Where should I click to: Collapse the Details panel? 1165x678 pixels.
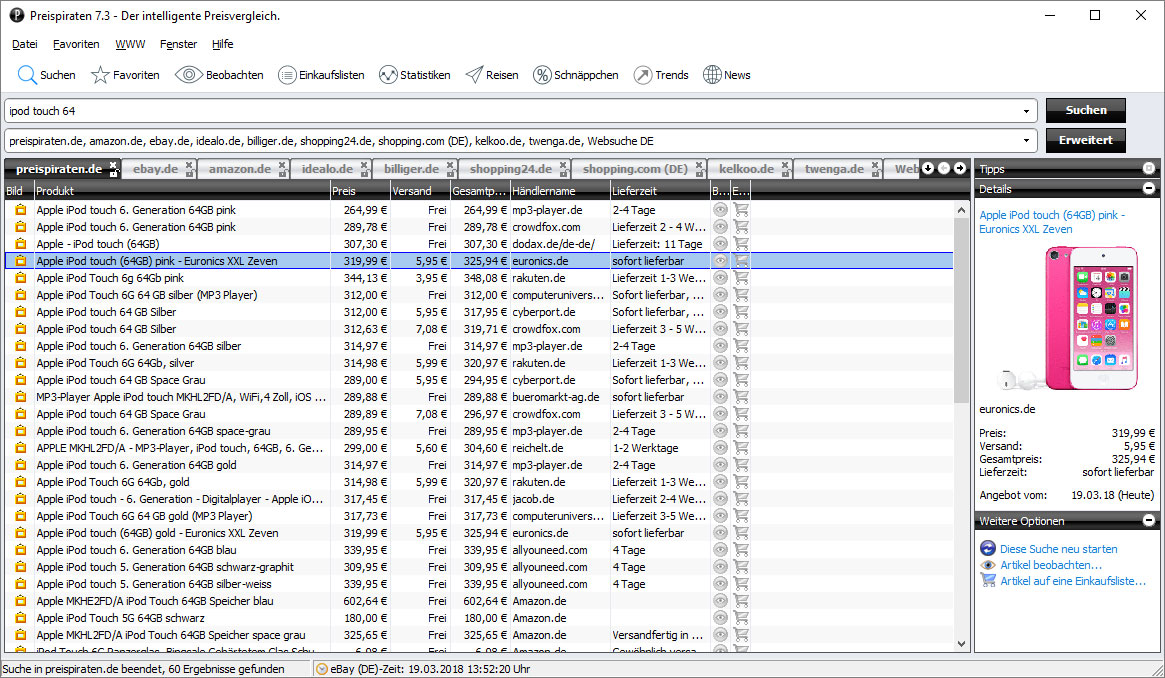[1148, 189]
